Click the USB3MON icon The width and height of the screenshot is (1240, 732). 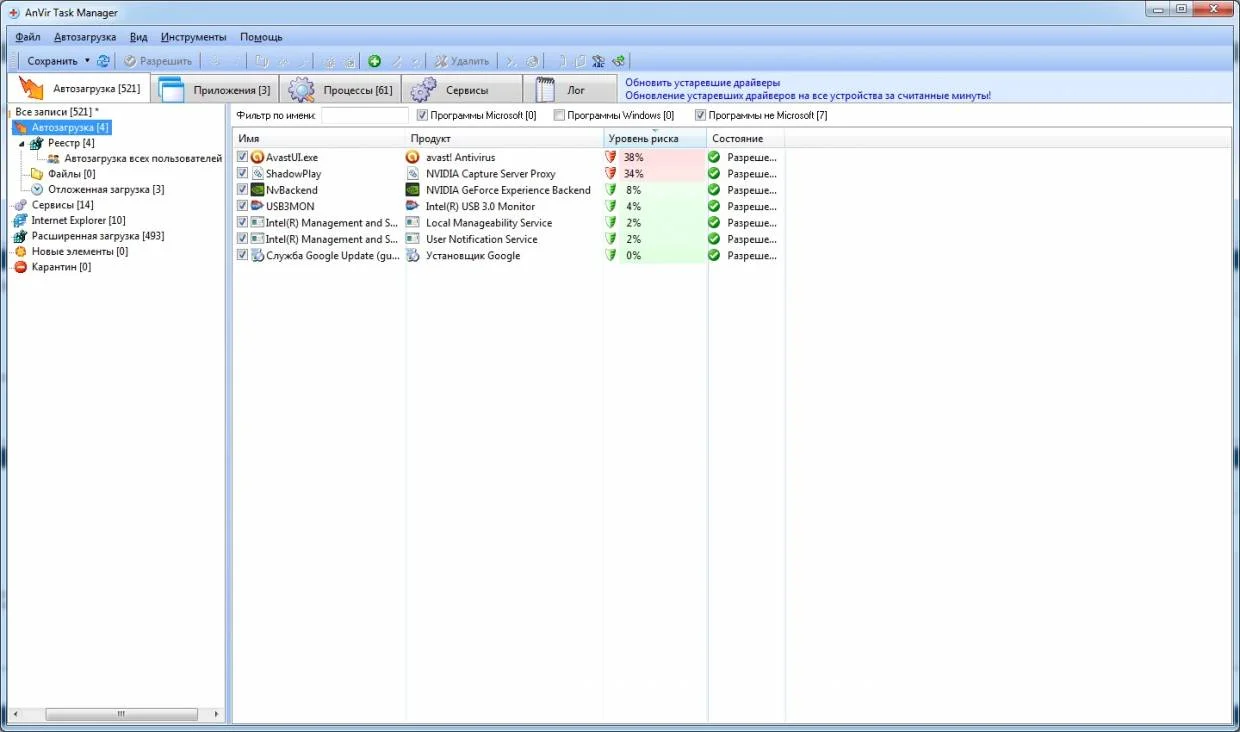tap(257, 206)
